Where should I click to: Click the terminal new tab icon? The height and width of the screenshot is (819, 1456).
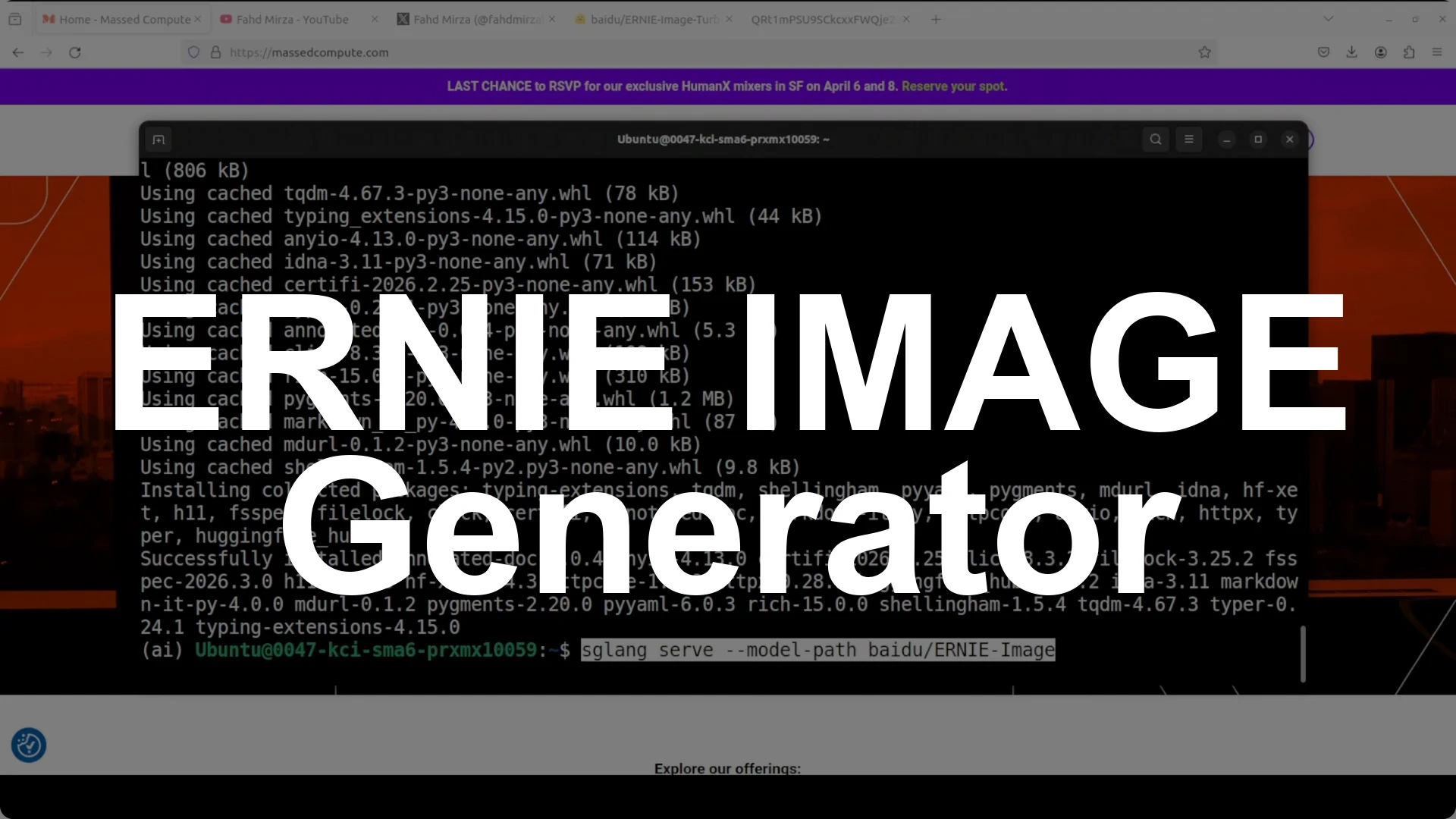158,140
